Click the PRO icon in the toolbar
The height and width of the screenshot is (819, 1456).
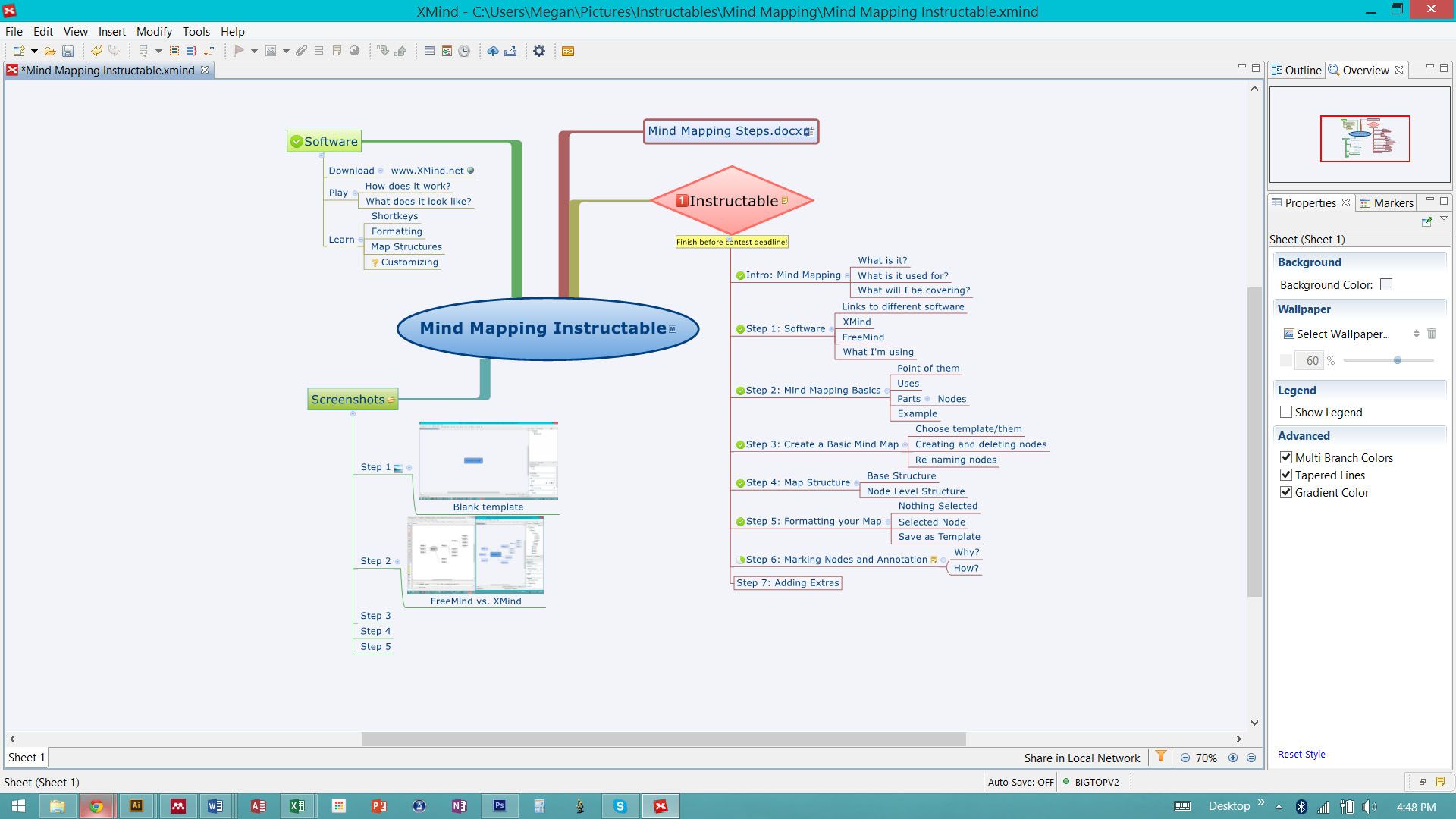pyautogui.click(x=566, y=51)
